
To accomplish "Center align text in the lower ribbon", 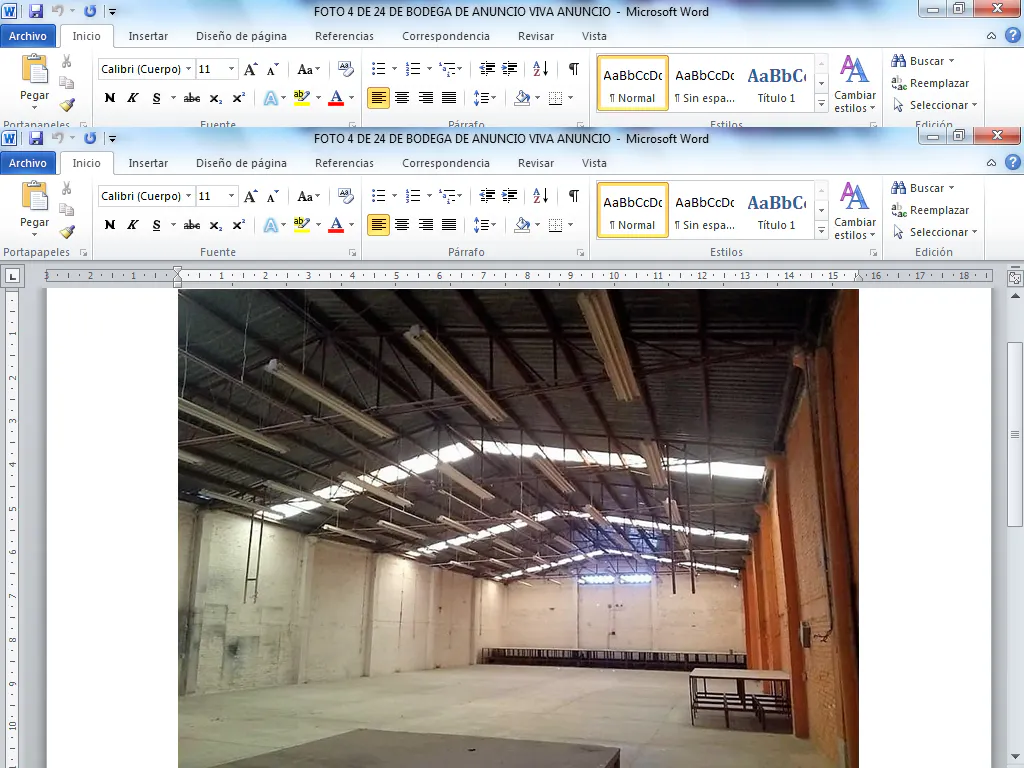I will [402, 225].
